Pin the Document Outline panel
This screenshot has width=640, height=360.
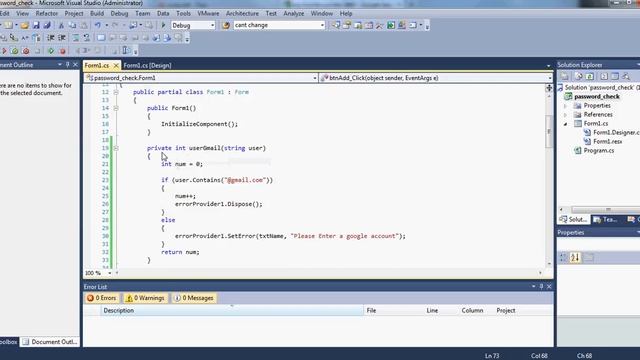coord(68,64)
